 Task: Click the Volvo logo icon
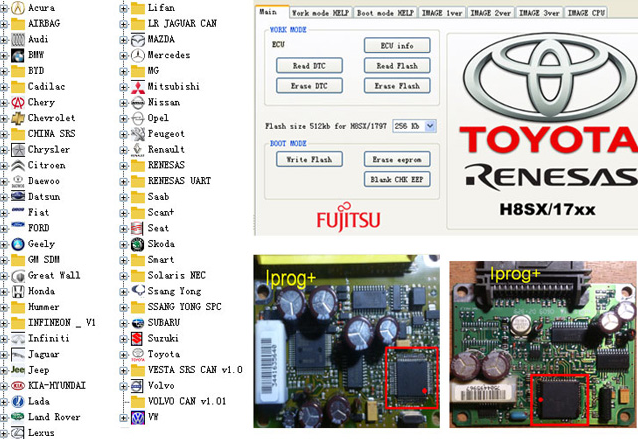137,386
